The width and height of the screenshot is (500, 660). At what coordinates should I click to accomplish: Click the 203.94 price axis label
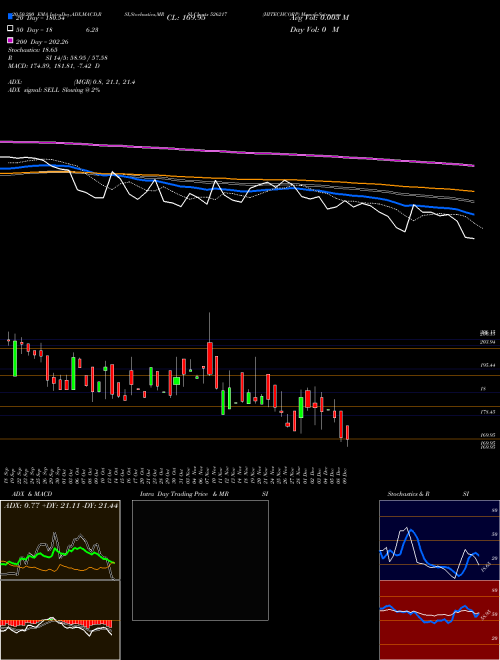pyautogui.click(x=488, y=342)
